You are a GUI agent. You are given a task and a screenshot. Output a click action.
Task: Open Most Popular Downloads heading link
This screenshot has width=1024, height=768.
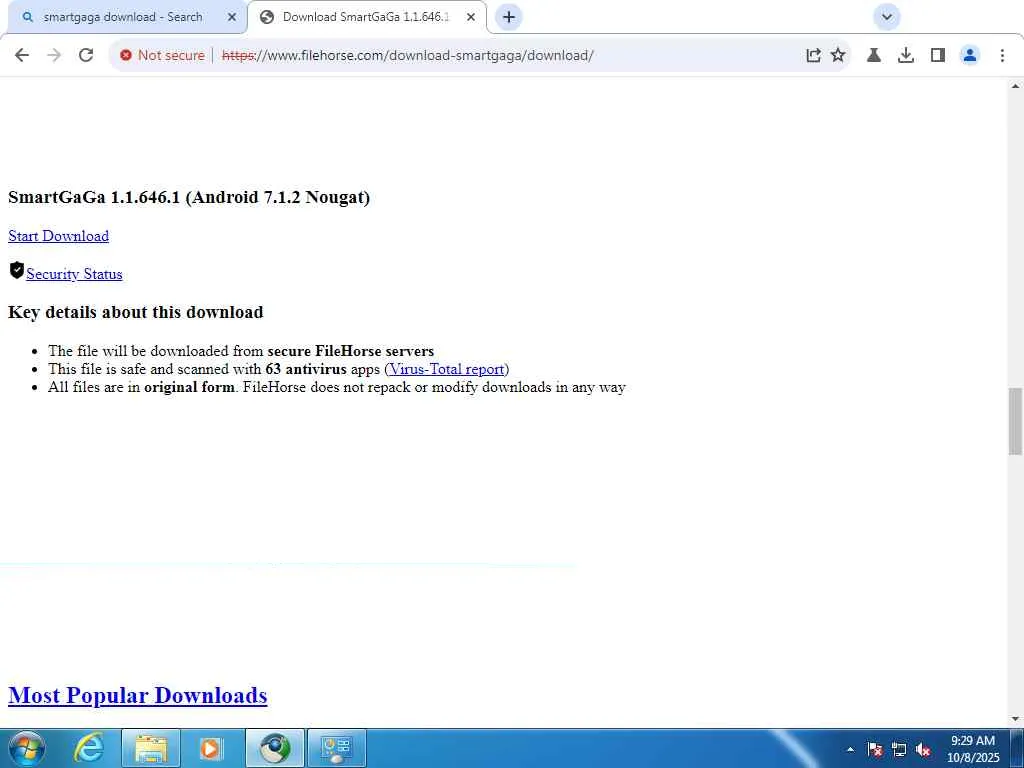(x=138, y=696)
